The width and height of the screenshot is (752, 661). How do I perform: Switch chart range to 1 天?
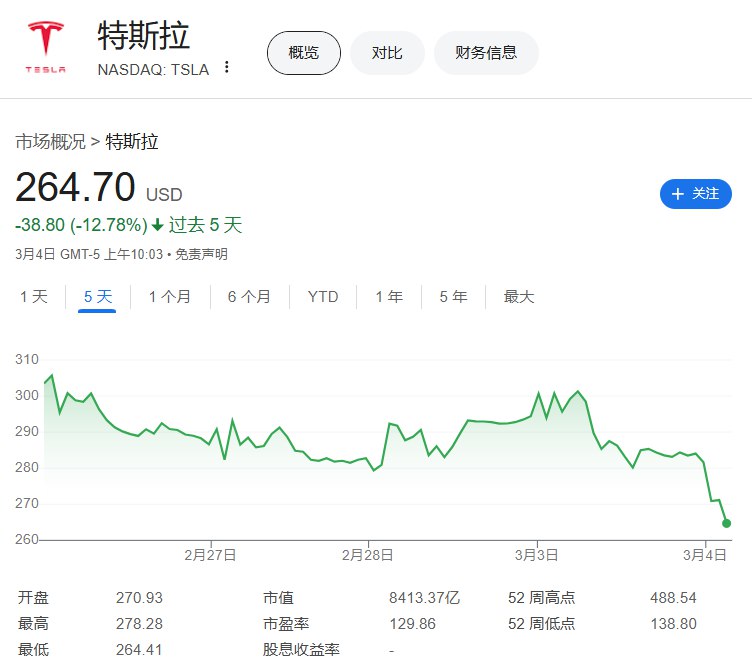coord(34,297)
